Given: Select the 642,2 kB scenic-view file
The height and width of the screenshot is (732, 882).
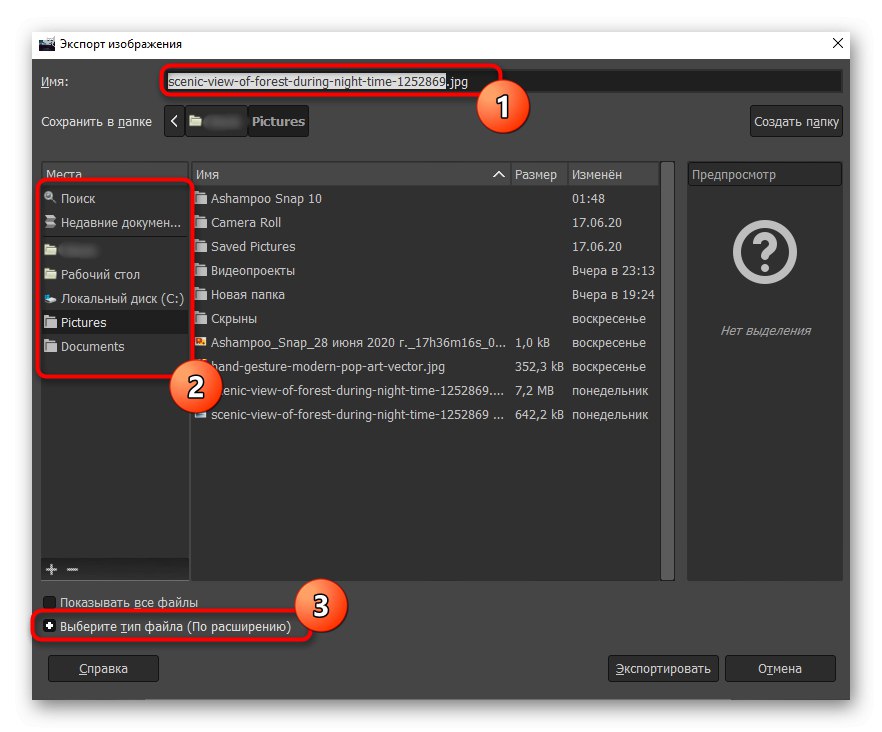Looking at the screenshot, I should [425, 415].
